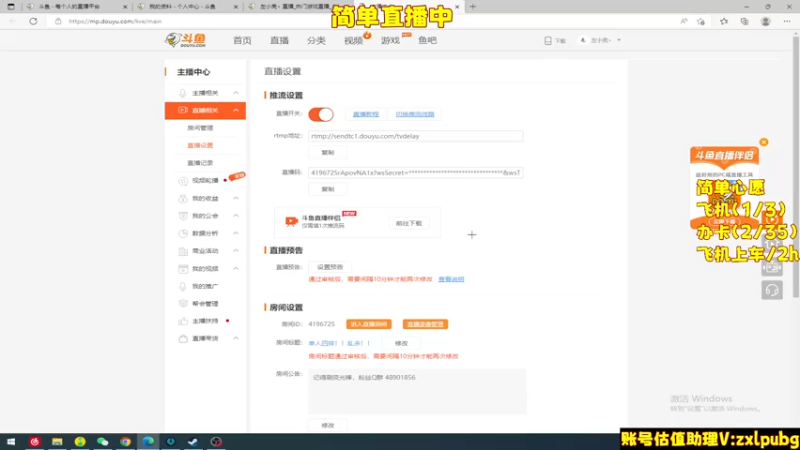
Task: Click the 我的公会 shield icon
Action: (183, 216)
